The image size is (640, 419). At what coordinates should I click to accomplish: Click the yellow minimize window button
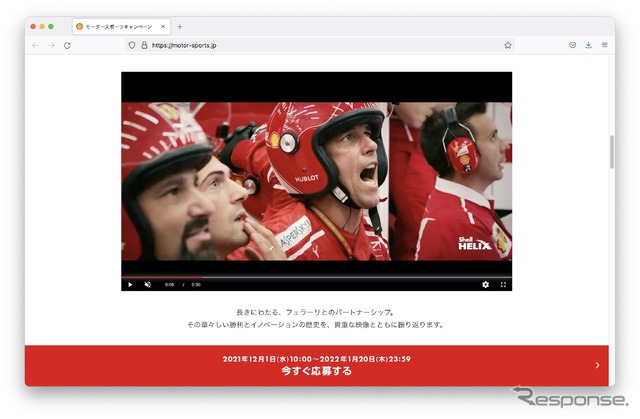pos(42,27)
